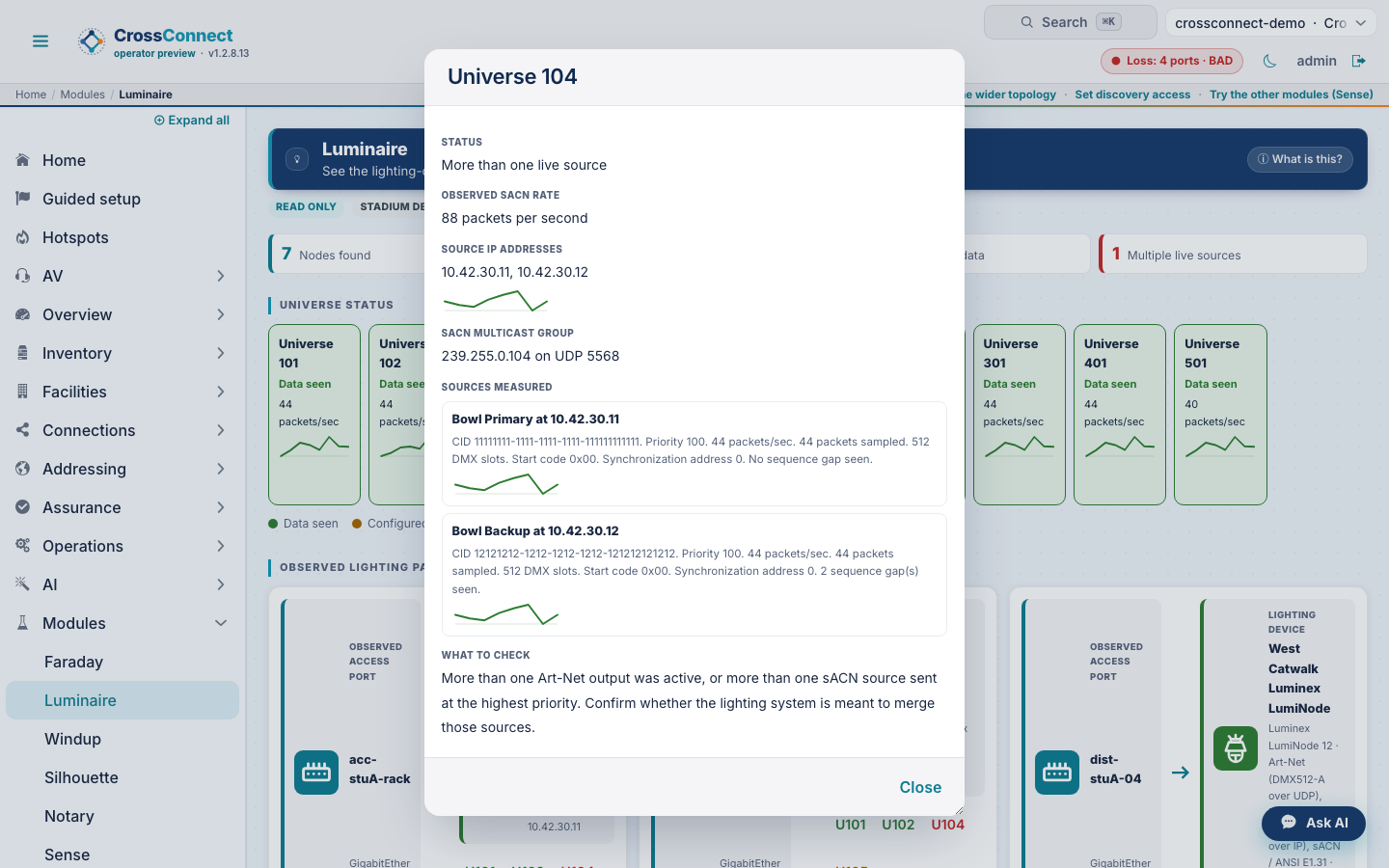Click the Overview gauge icon
Screen dimensions: 1389x868
[x=23, y=314]
